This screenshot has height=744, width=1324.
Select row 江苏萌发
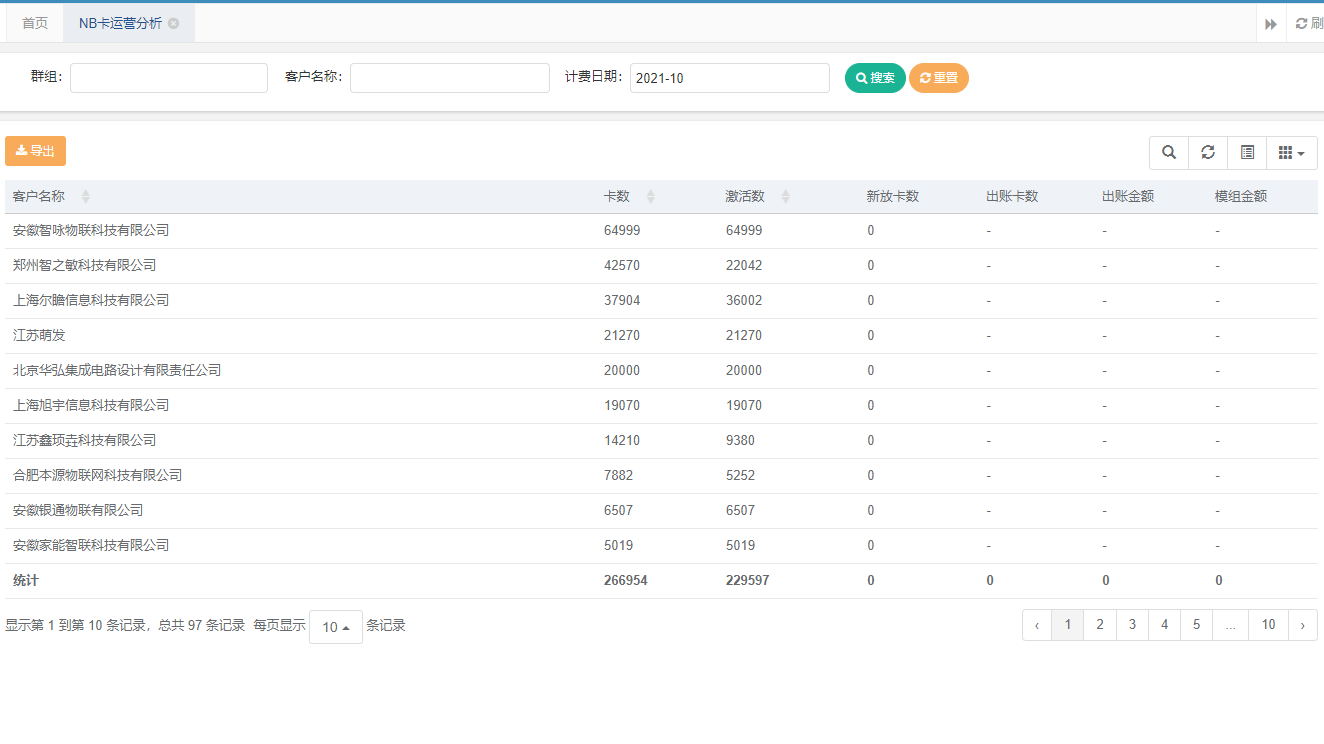click(661, 336)
